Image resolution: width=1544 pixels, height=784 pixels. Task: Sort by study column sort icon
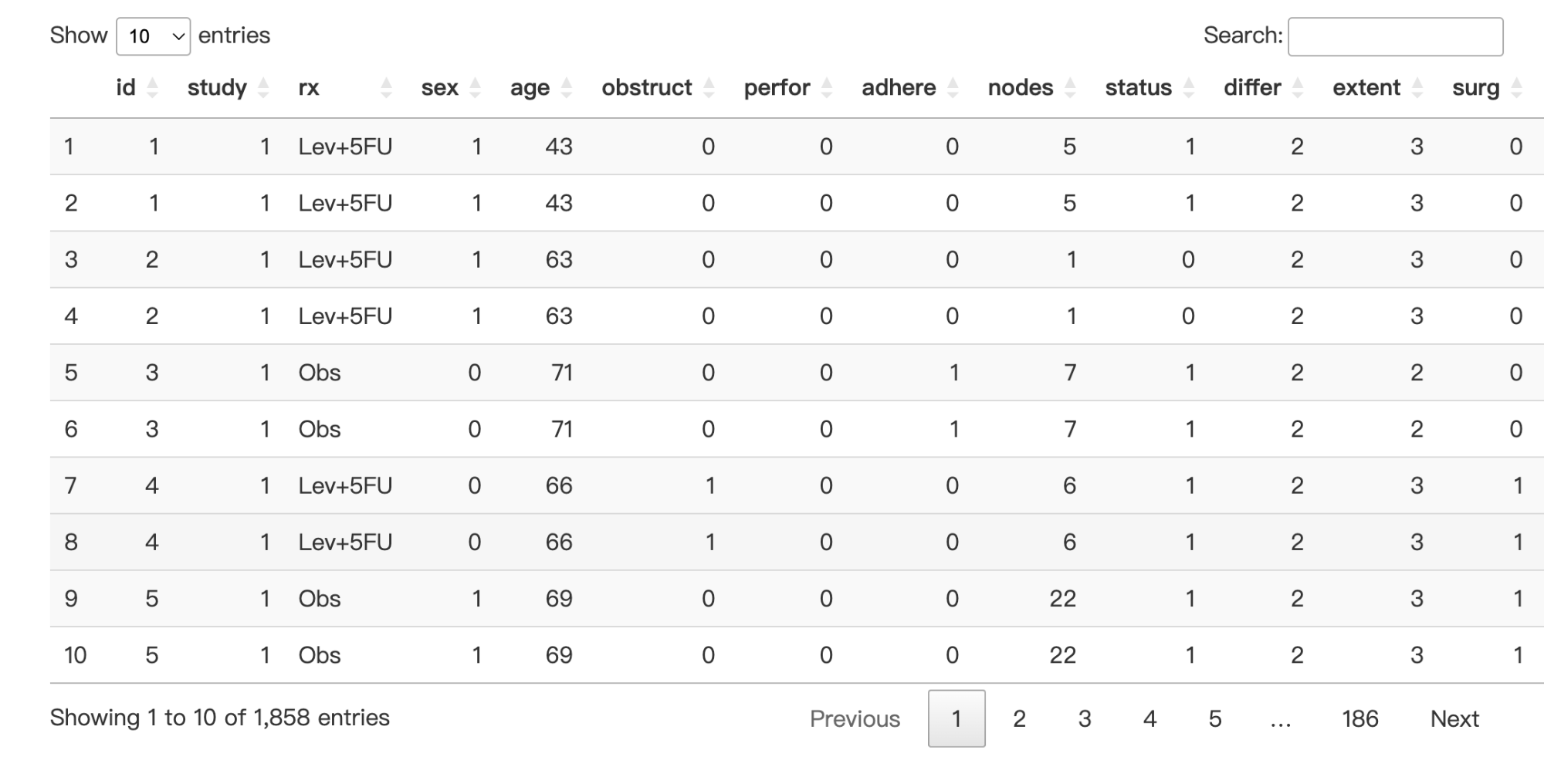click(263, 88)
